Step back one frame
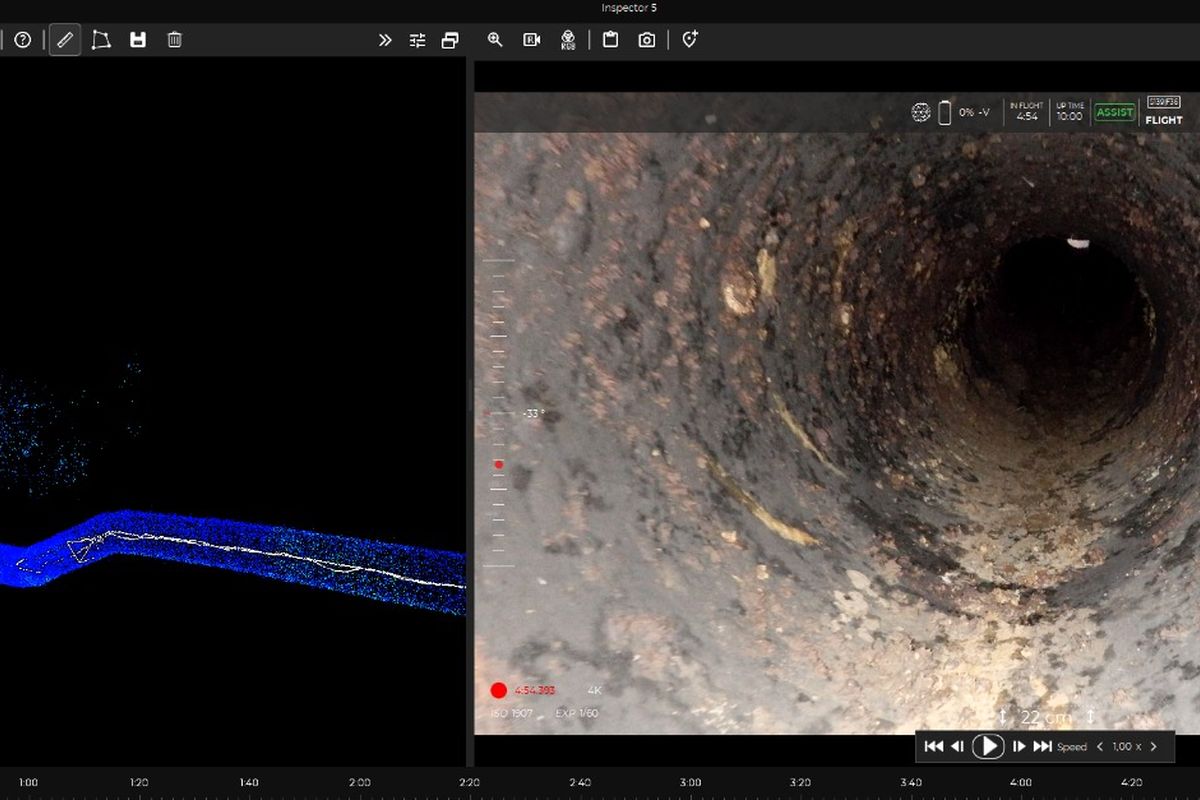 point(957,746)
